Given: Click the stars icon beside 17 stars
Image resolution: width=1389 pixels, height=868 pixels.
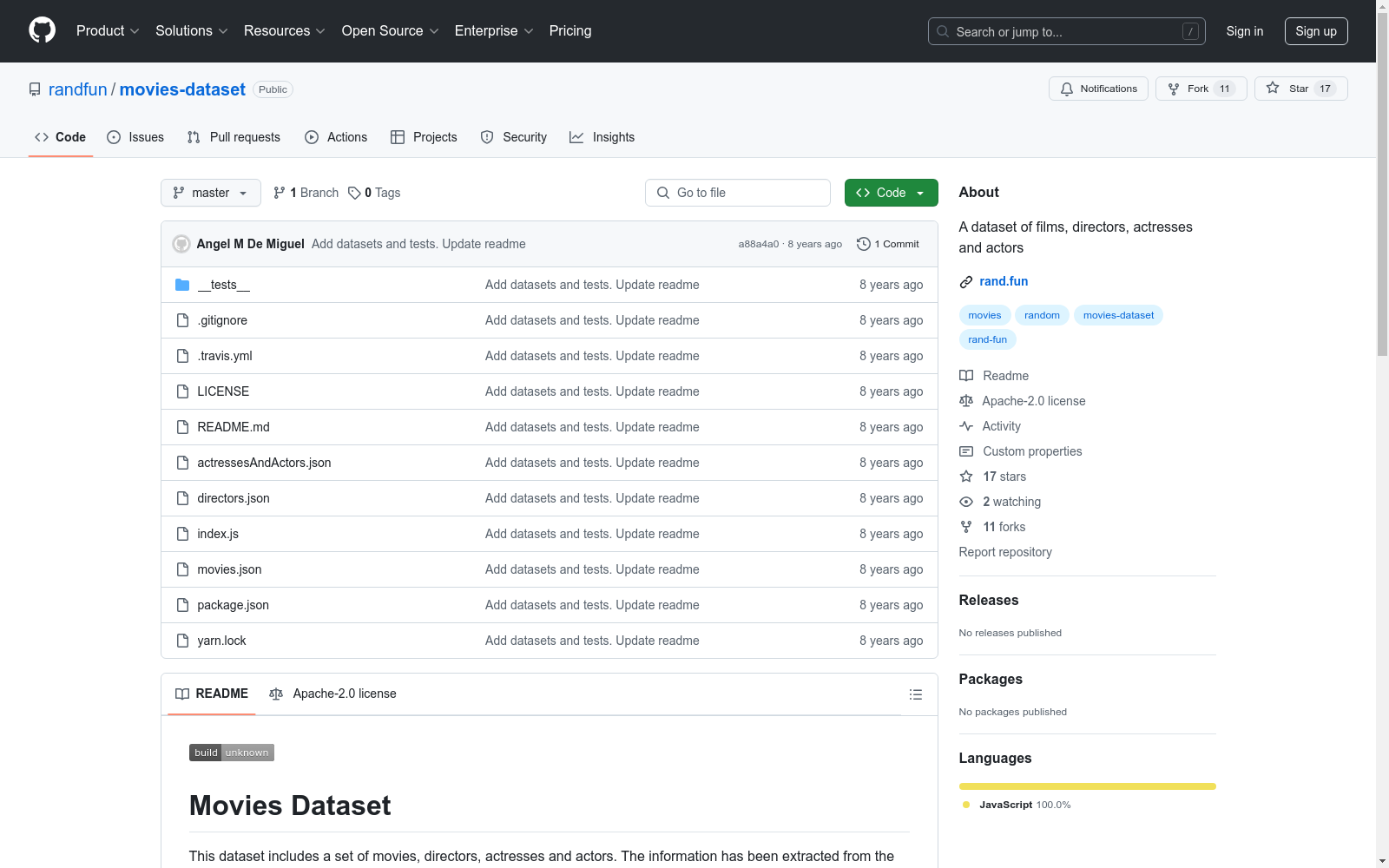Looking at the screenshot, I should tap(966, 477).
